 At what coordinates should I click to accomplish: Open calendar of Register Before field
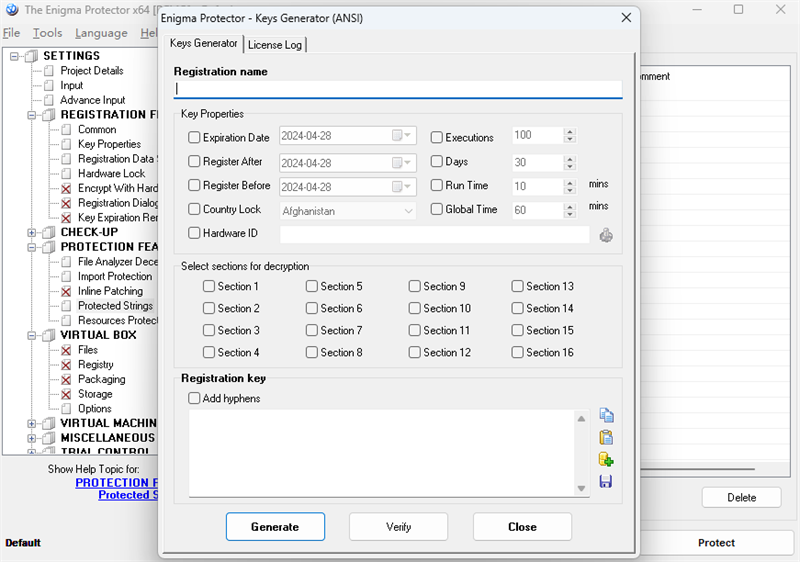402,187
